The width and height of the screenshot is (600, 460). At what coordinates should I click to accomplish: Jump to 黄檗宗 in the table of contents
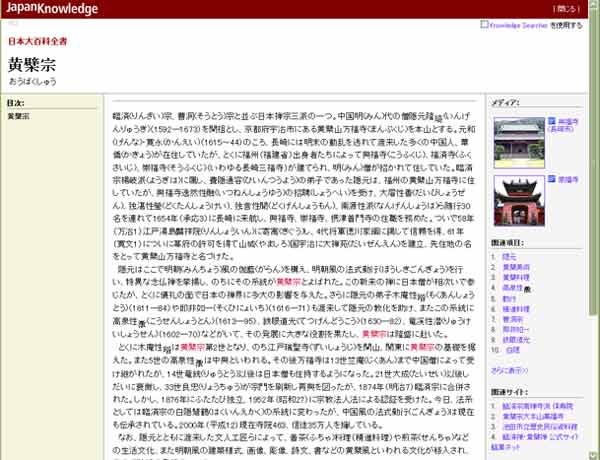[18, 116]
